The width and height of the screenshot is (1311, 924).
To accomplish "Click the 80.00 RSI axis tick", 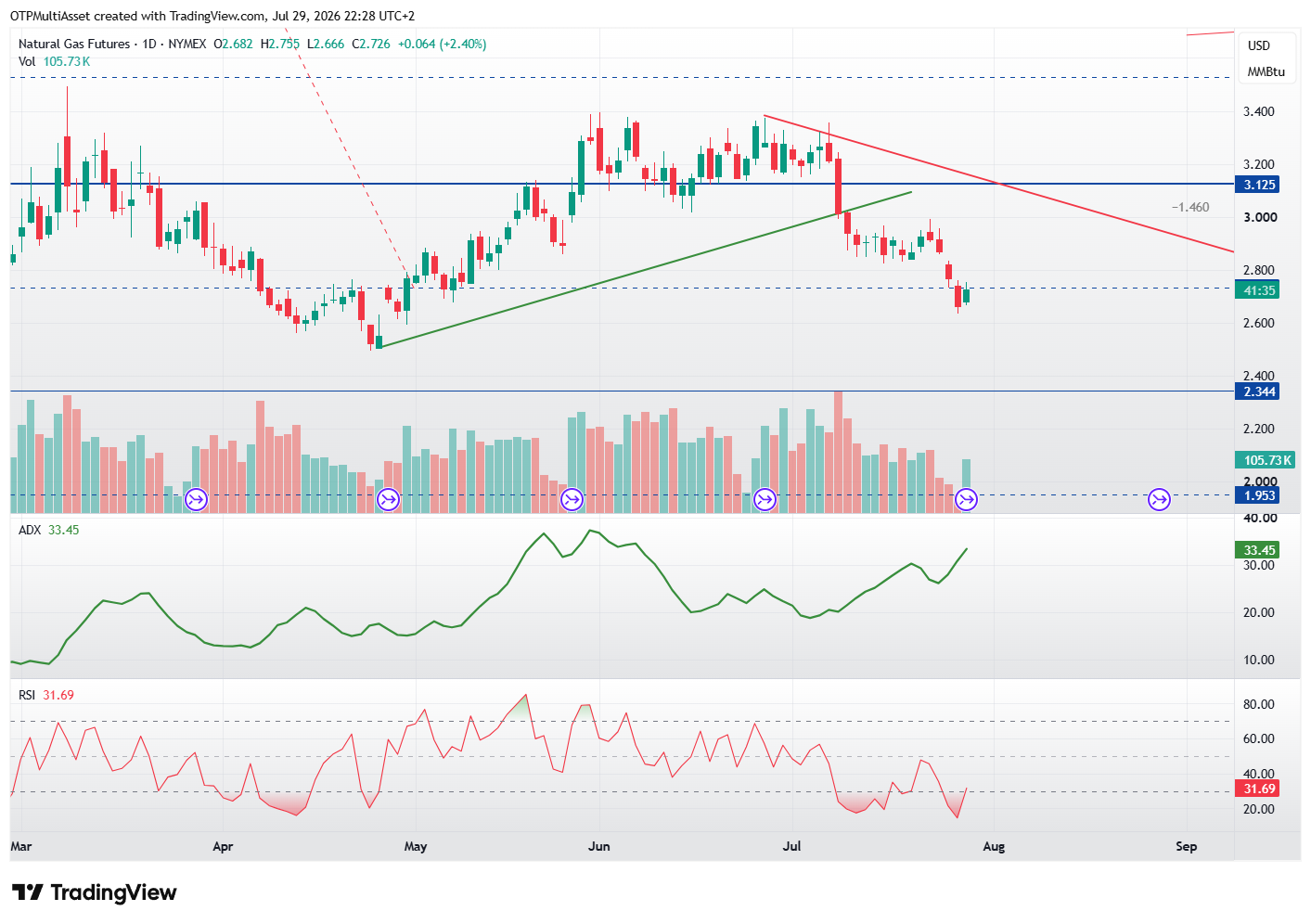I will click(x=1259, y=704).
